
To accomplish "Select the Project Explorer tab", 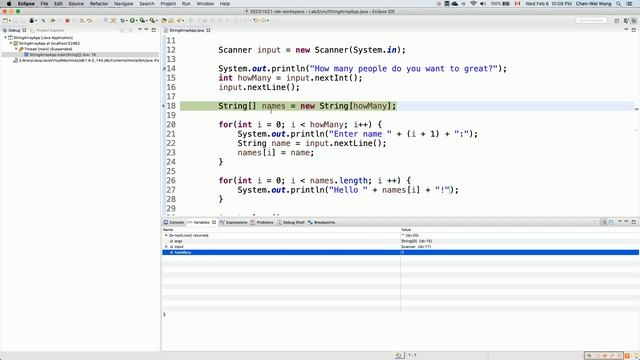I will (47, 30).
